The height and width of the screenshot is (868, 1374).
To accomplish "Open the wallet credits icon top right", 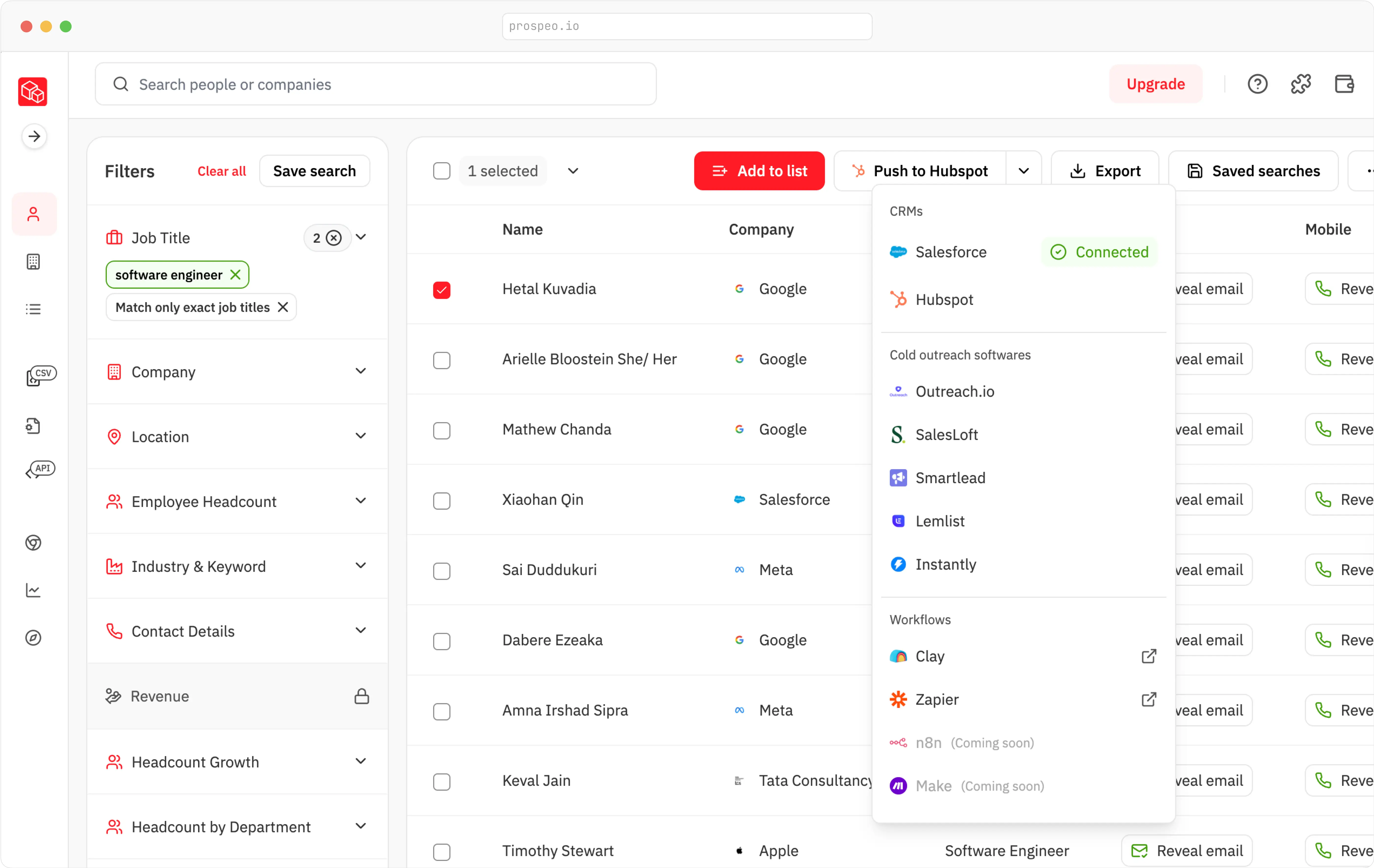I will coord(1345,83).
